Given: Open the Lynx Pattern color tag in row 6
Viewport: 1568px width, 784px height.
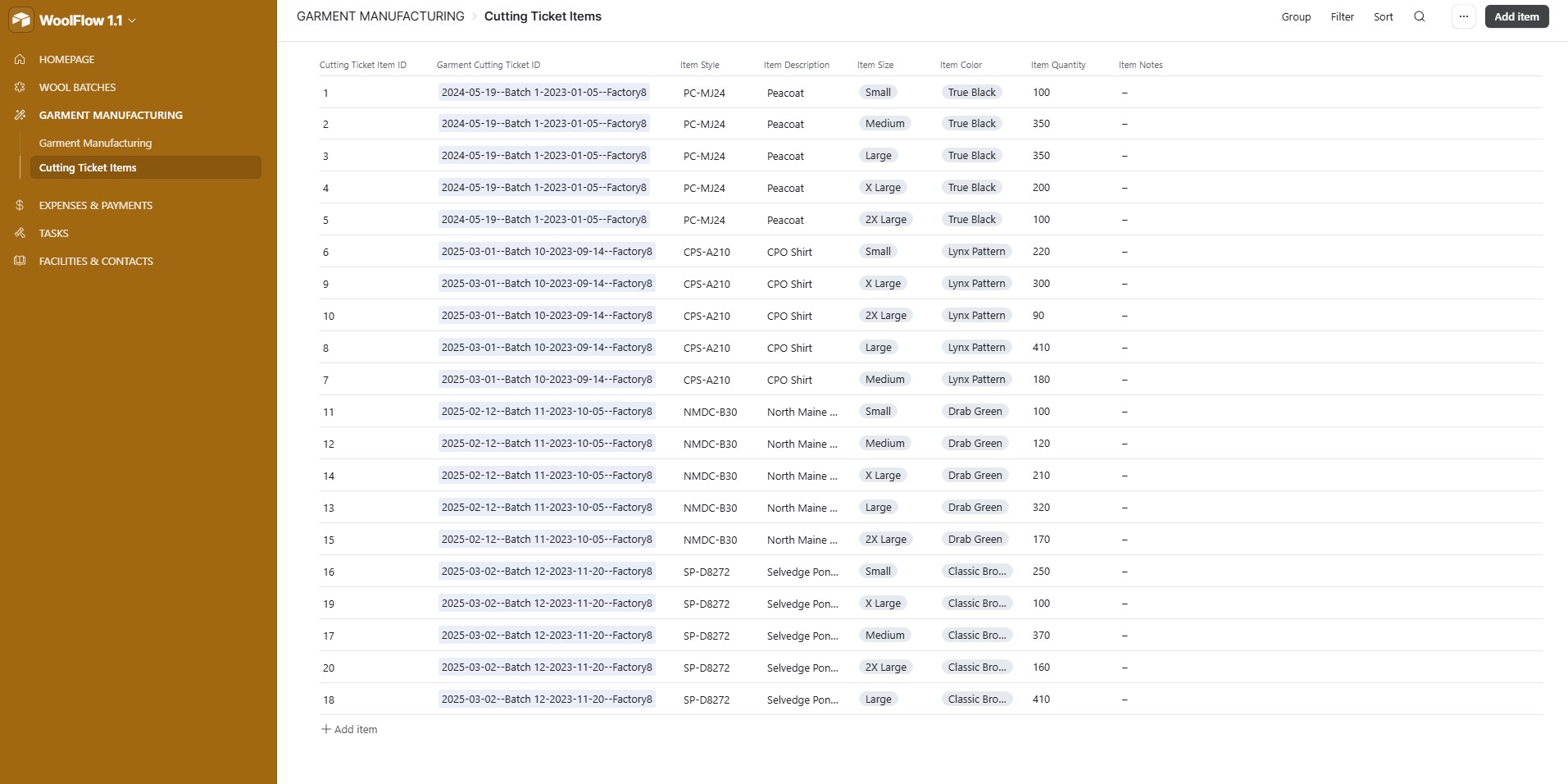Looking at the screenshot, I should (x=976, y=252).
